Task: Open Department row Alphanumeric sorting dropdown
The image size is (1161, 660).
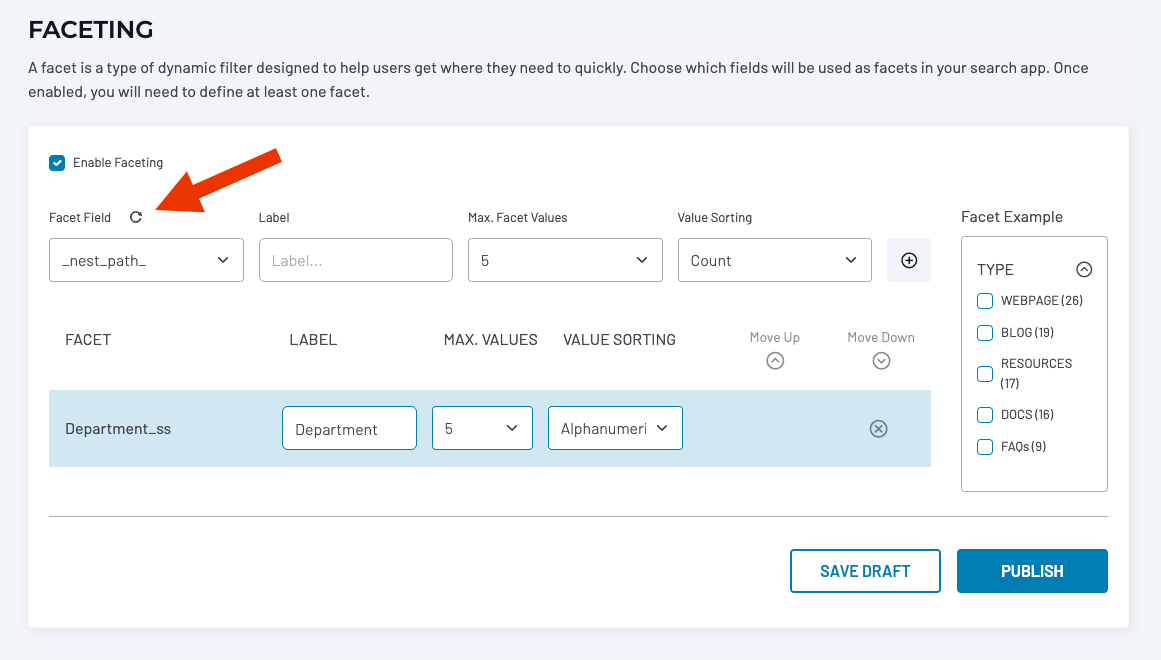Action: click(x=615, y=428)
